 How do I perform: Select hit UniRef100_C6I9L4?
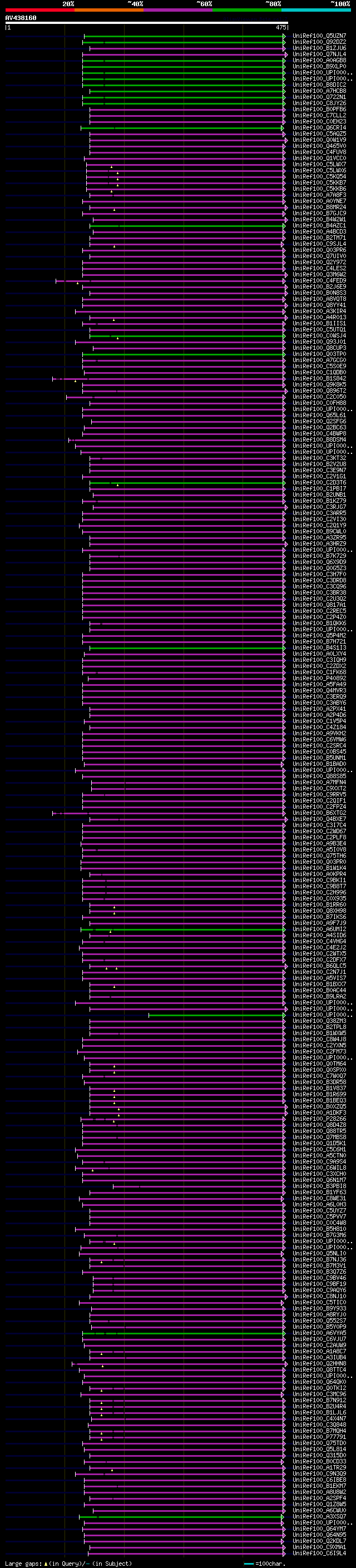click(x=319, y=1554)
